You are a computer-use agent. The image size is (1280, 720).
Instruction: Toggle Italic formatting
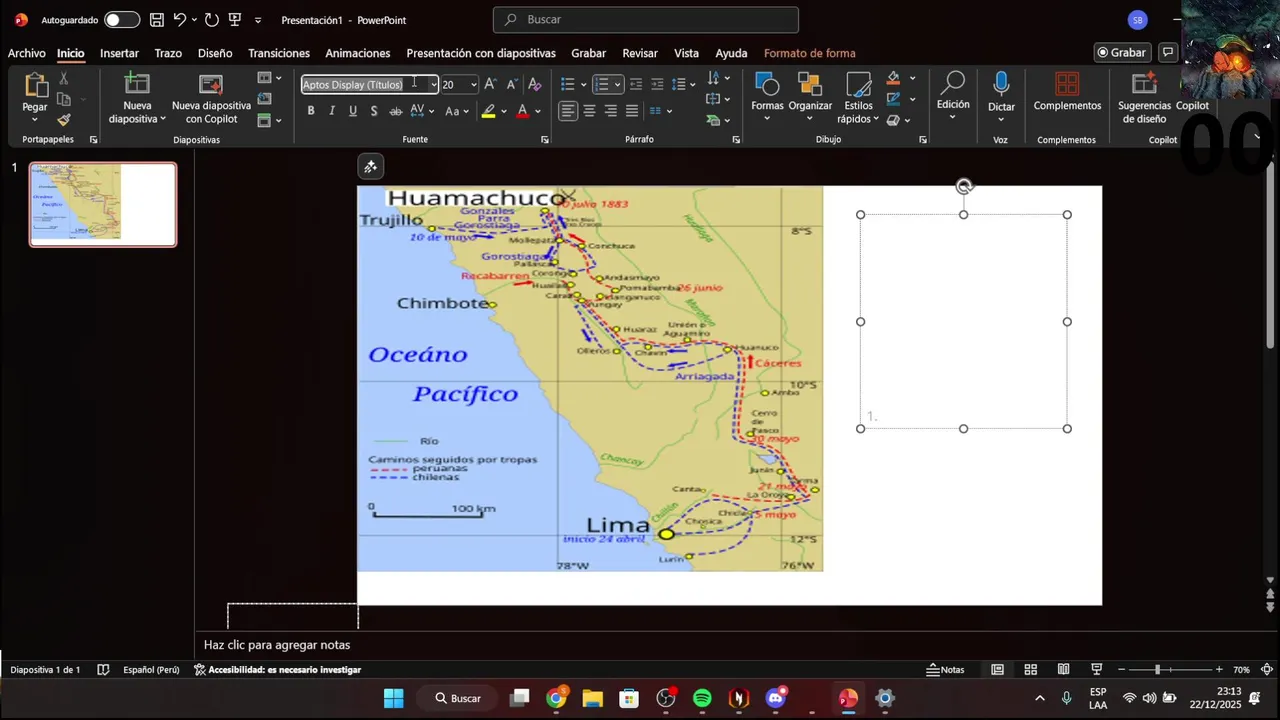pyautogui.click(x=332, y=111)
